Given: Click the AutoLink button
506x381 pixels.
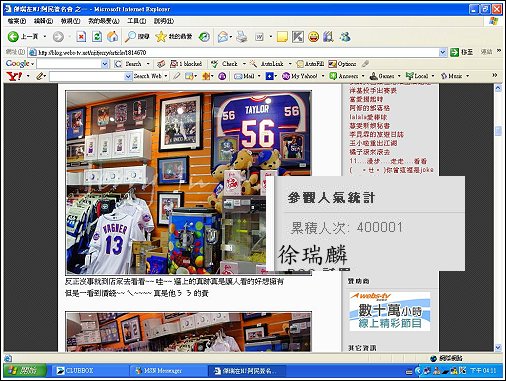Looking at the screenshot, I should (x=267, y=64).
